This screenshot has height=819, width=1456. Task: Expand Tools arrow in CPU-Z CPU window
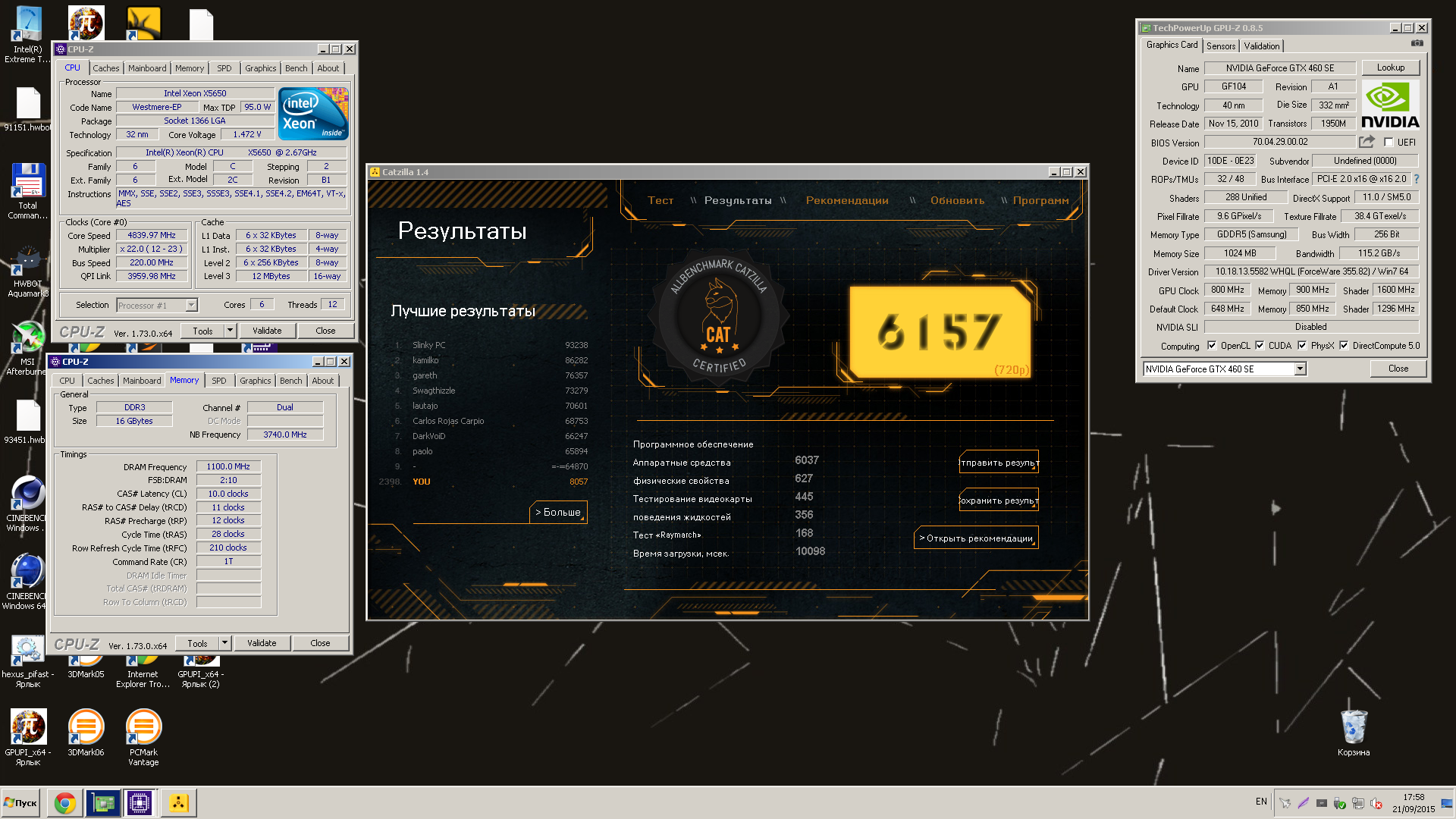pos(231,331)
